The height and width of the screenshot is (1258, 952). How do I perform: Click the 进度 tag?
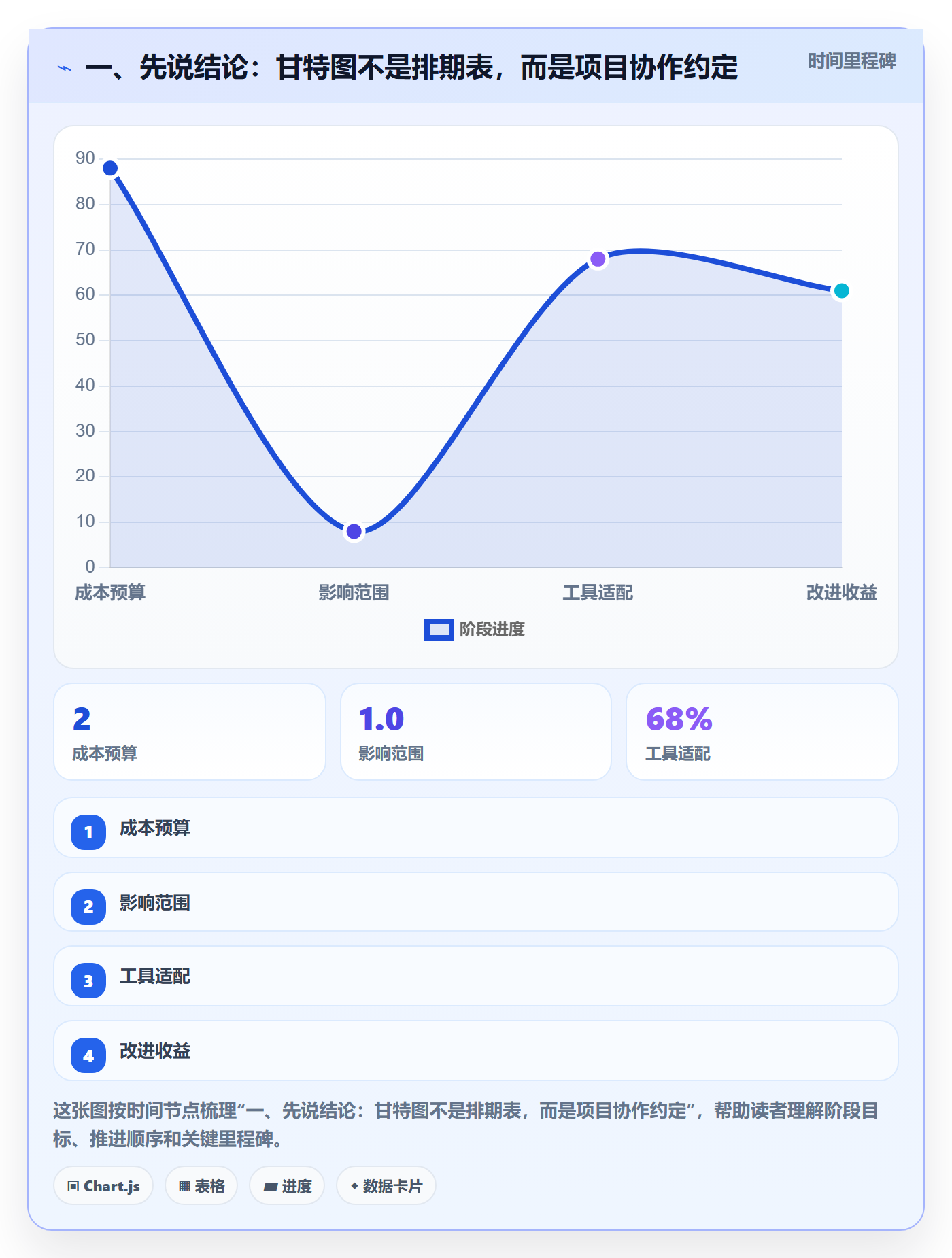(287, 1186)
